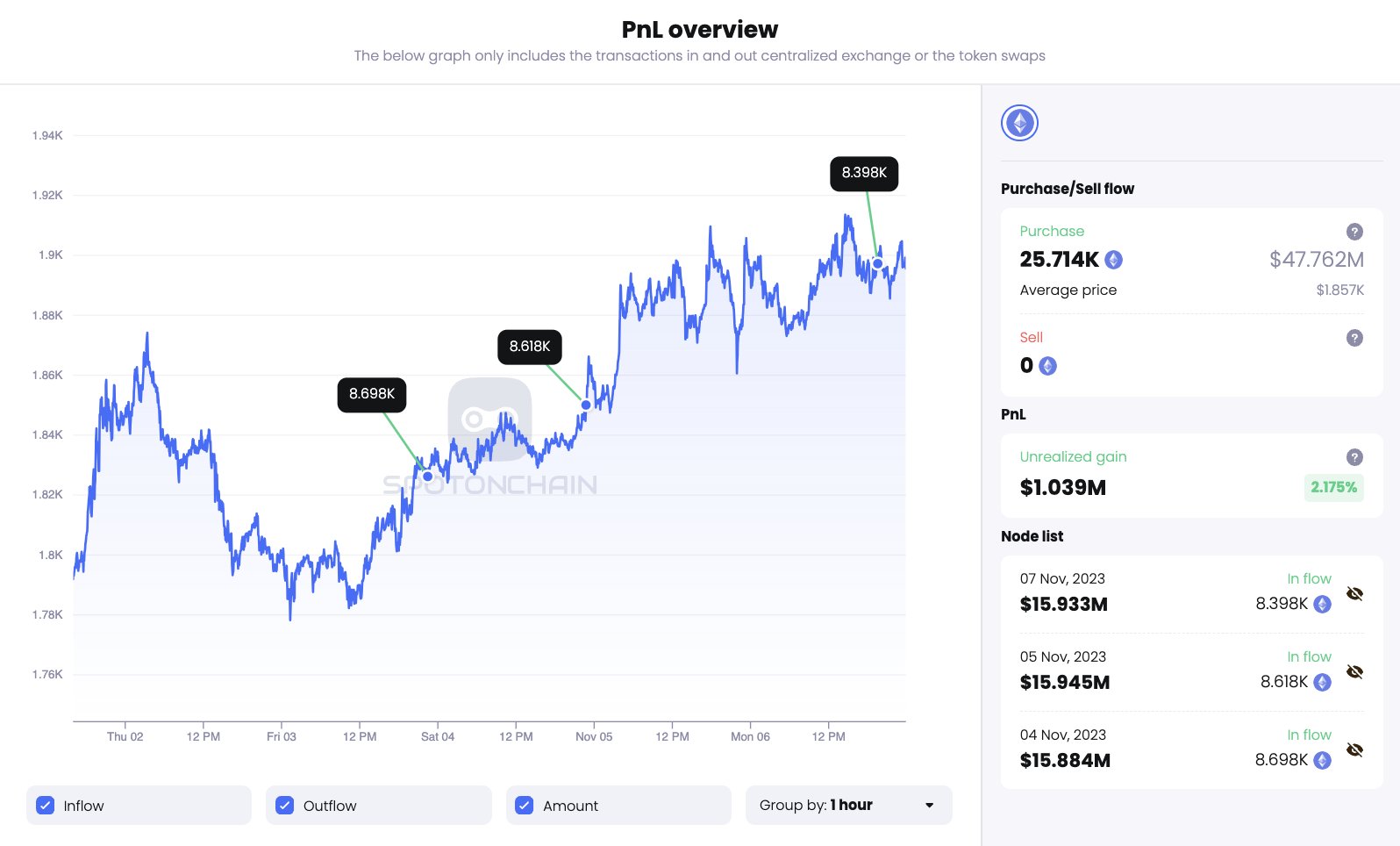1400x846 pixels.
Task: Click the ETH icon beside 8.398K in node list
Action: tap(1323, 604)
